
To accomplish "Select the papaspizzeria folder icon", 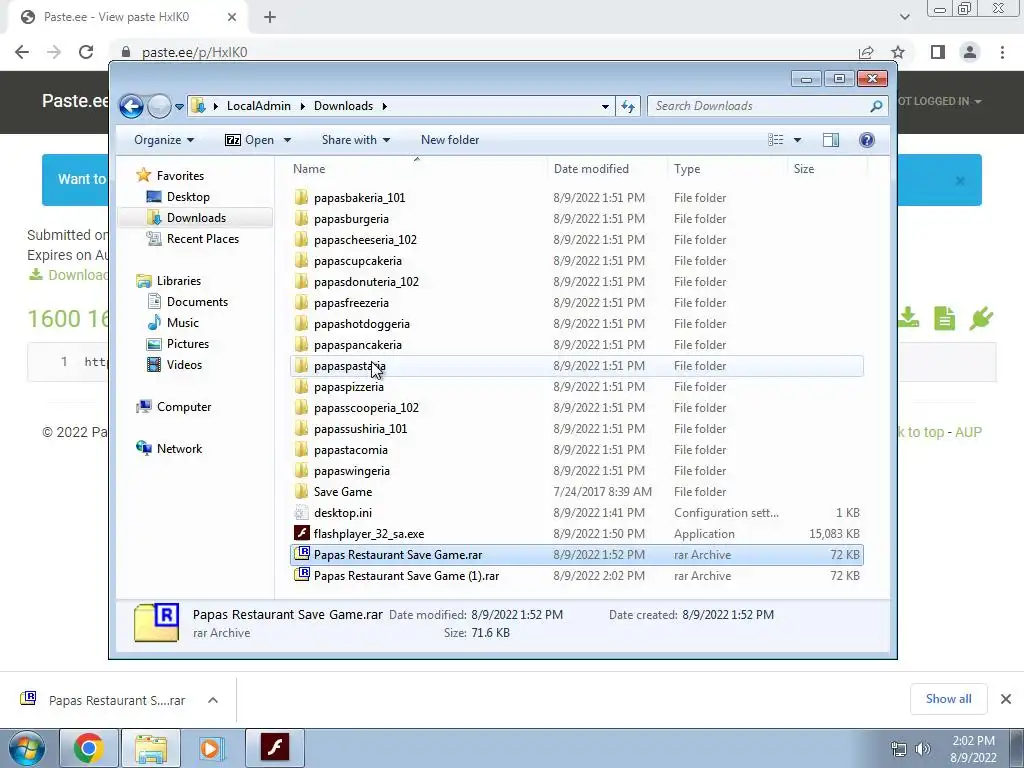I will [x=301, y=387].
